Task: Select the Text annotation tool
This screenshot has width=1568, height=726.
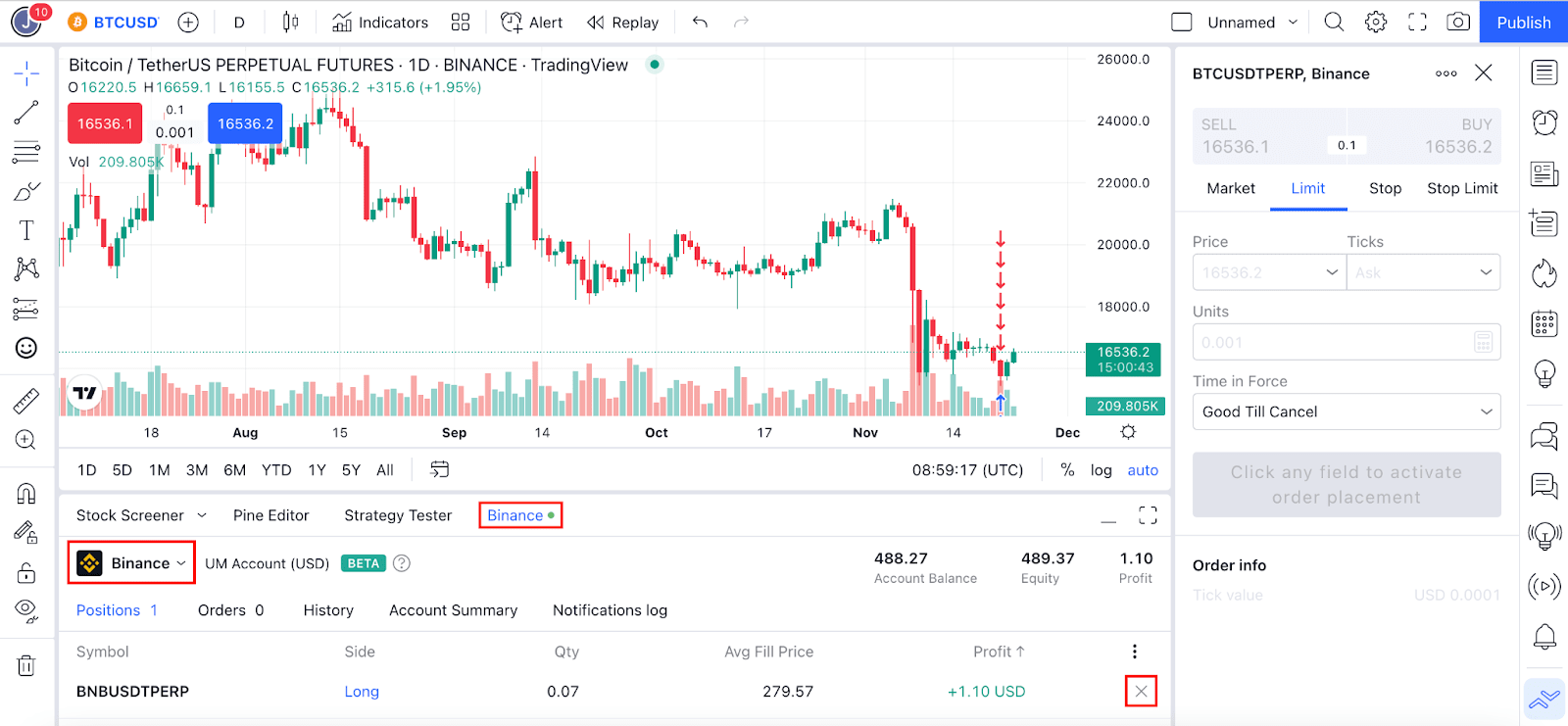Action: tap(26, 230)
